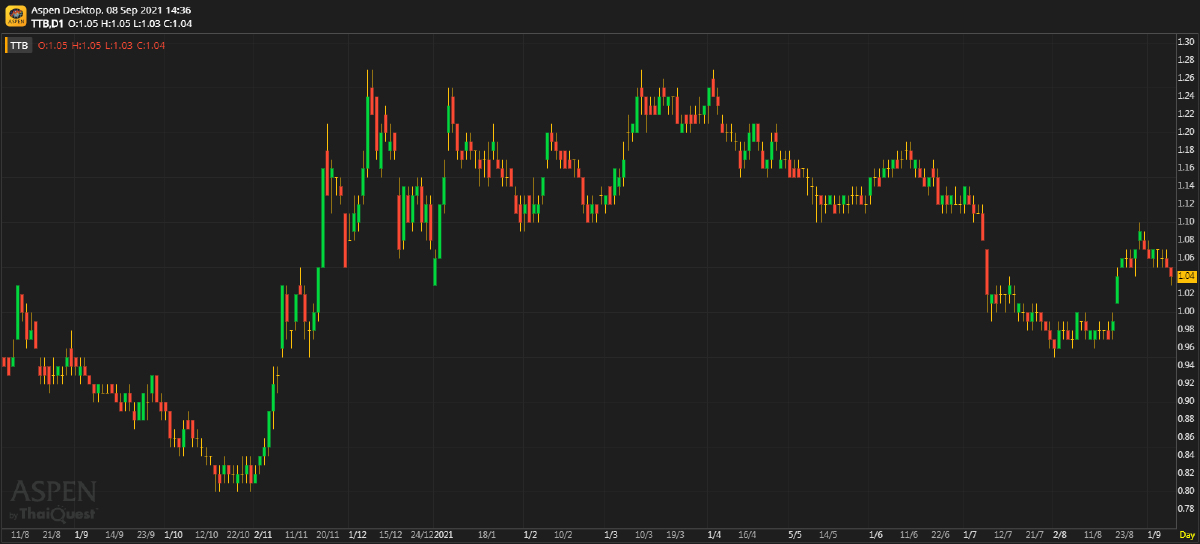Select the 2021 year marker on time axis

click(444, 536)
